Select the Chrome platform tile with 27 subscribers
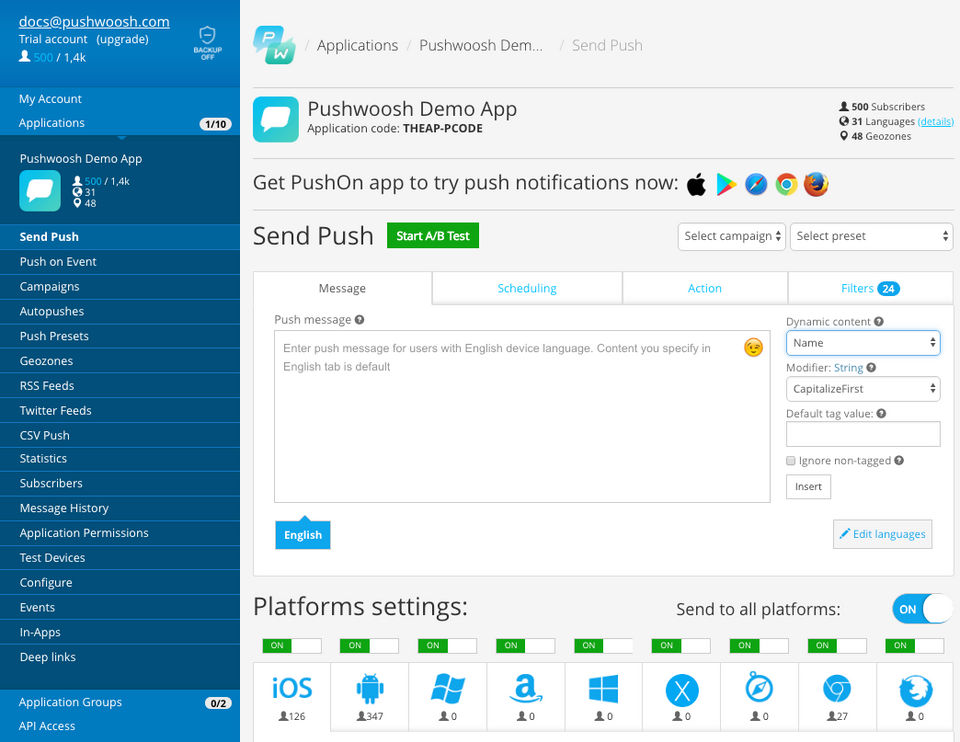This screenshot has height=742, width=960. pyautogui.click(x=837, y=697)
